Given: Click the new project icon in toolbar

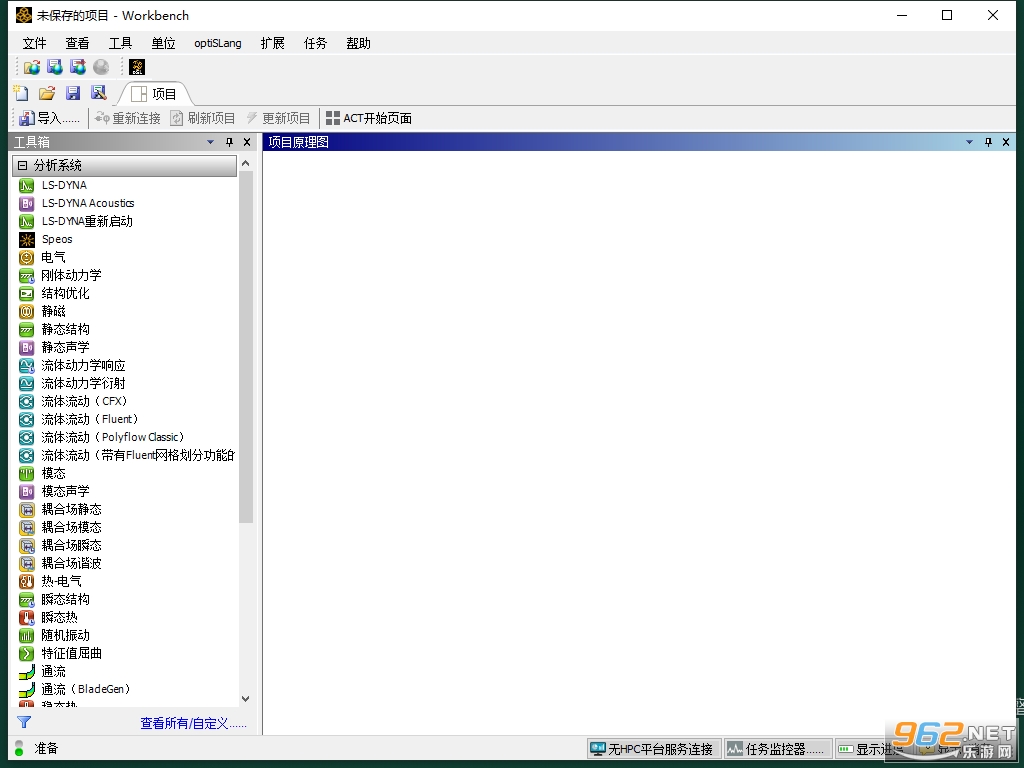Looking at the screenshot, I should [x=21, y=93].
